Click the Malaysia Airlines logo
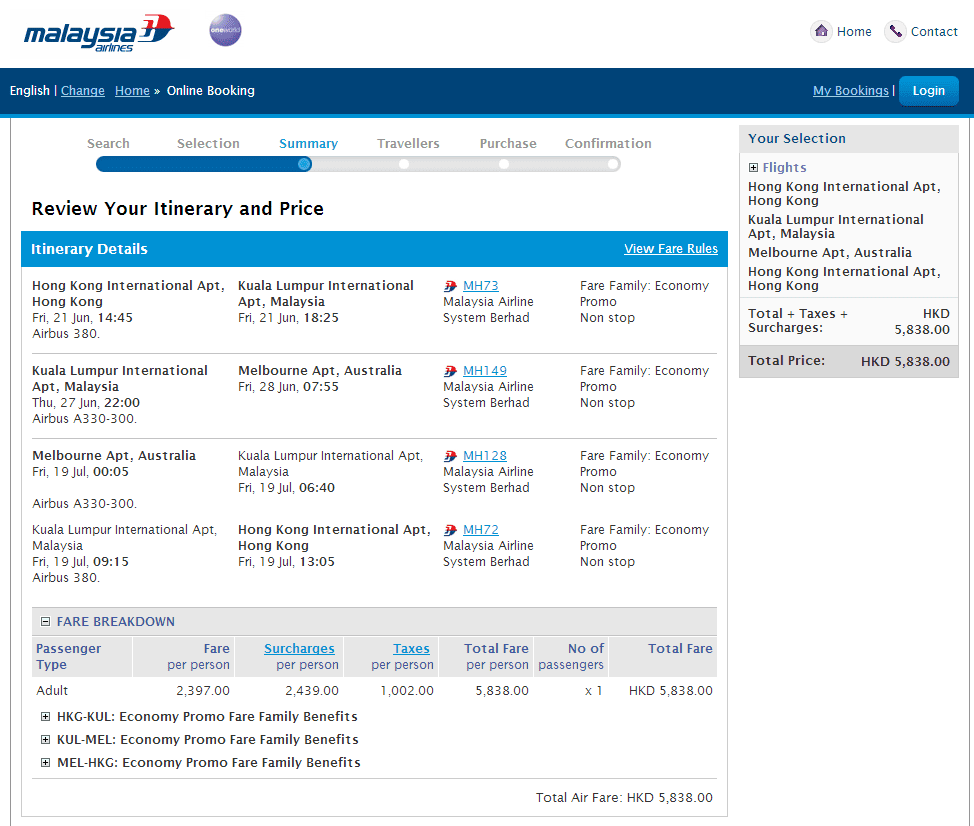Screen dimensions: 974x826 (x=98, y=34)
